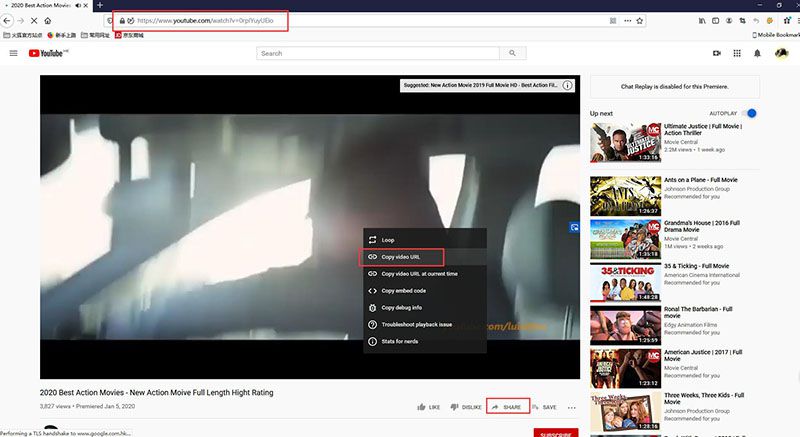Stop loading with the X button

[34, 20]
